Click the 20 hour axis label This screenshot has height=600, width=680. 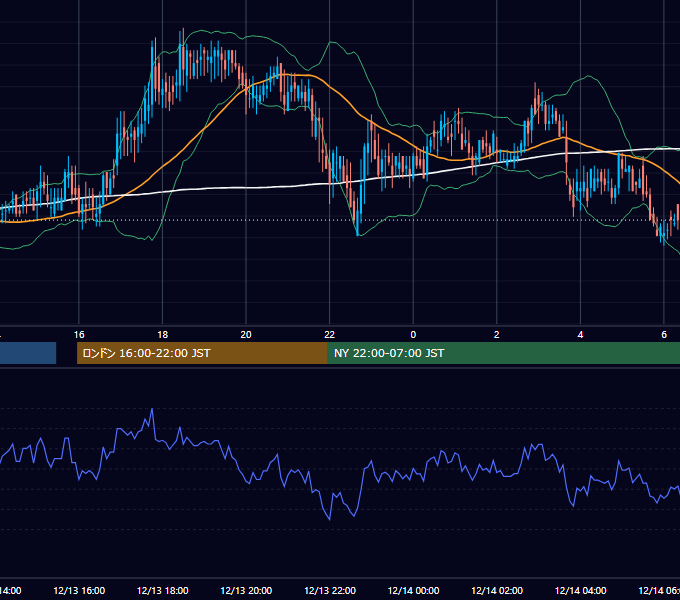pyautogui.click(x=246, y=335)
